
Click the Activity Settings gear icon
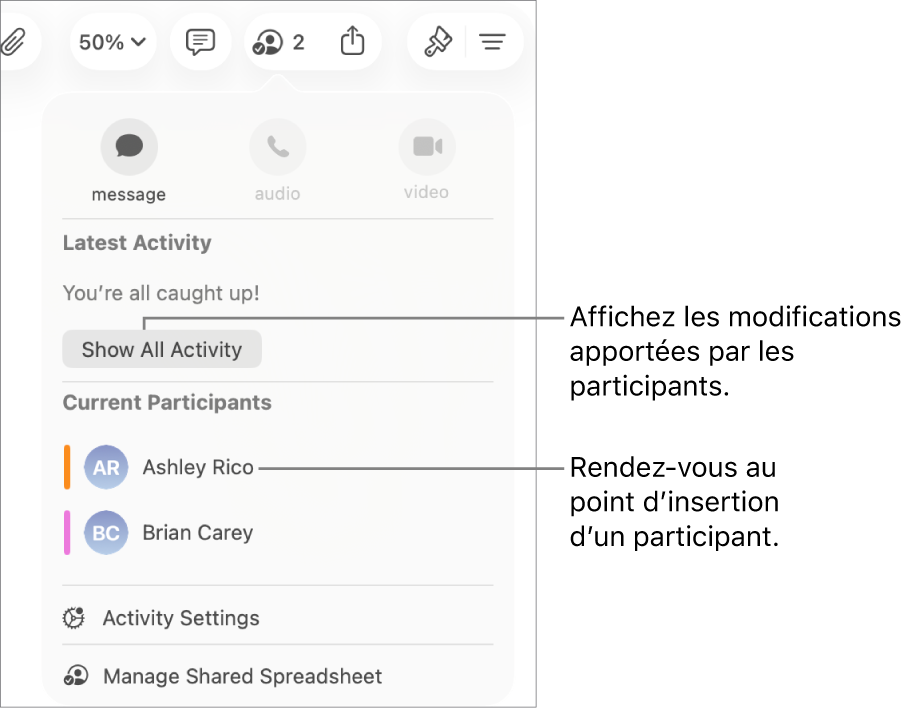point(73,618)
